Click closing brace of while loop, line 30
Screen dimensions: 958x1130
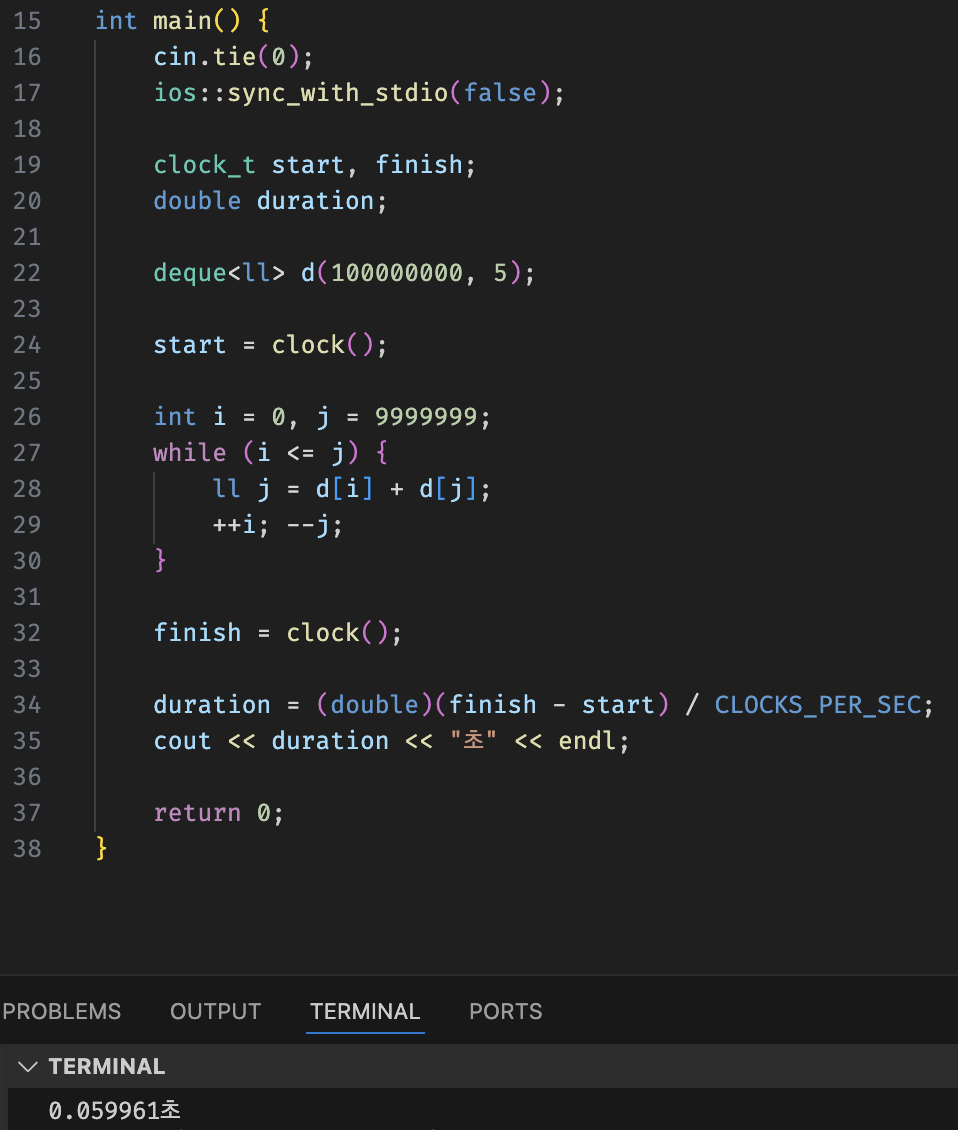click(x=160, y=560)
